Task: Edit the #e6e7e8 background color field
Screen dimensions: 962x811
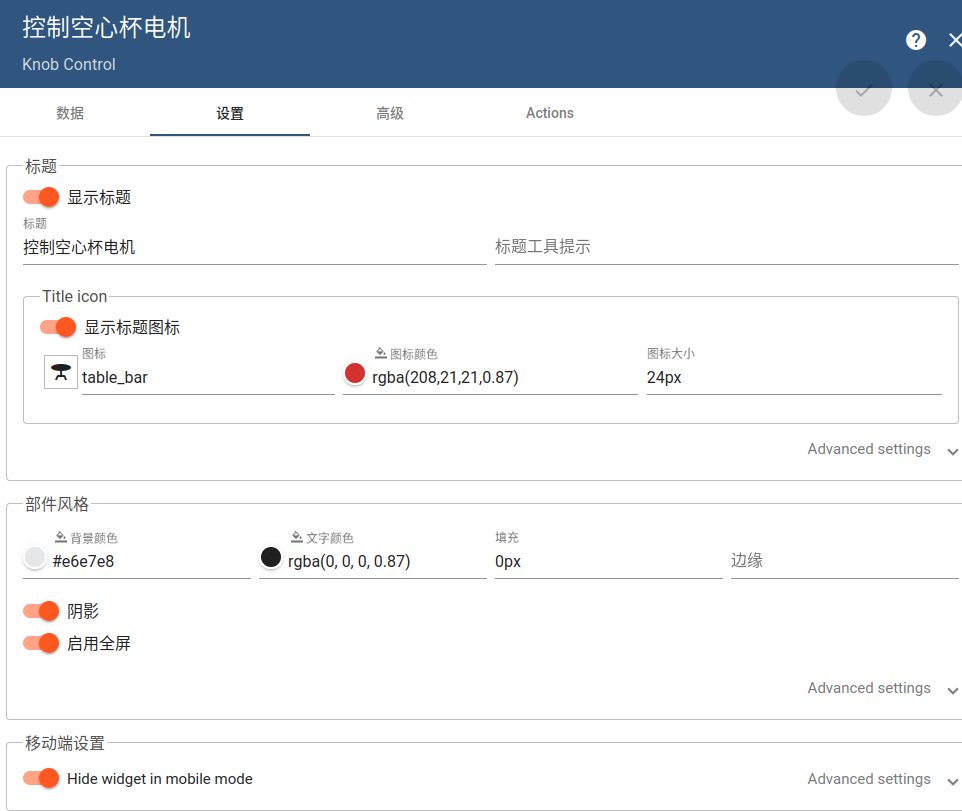Action: tap(151, 561)
